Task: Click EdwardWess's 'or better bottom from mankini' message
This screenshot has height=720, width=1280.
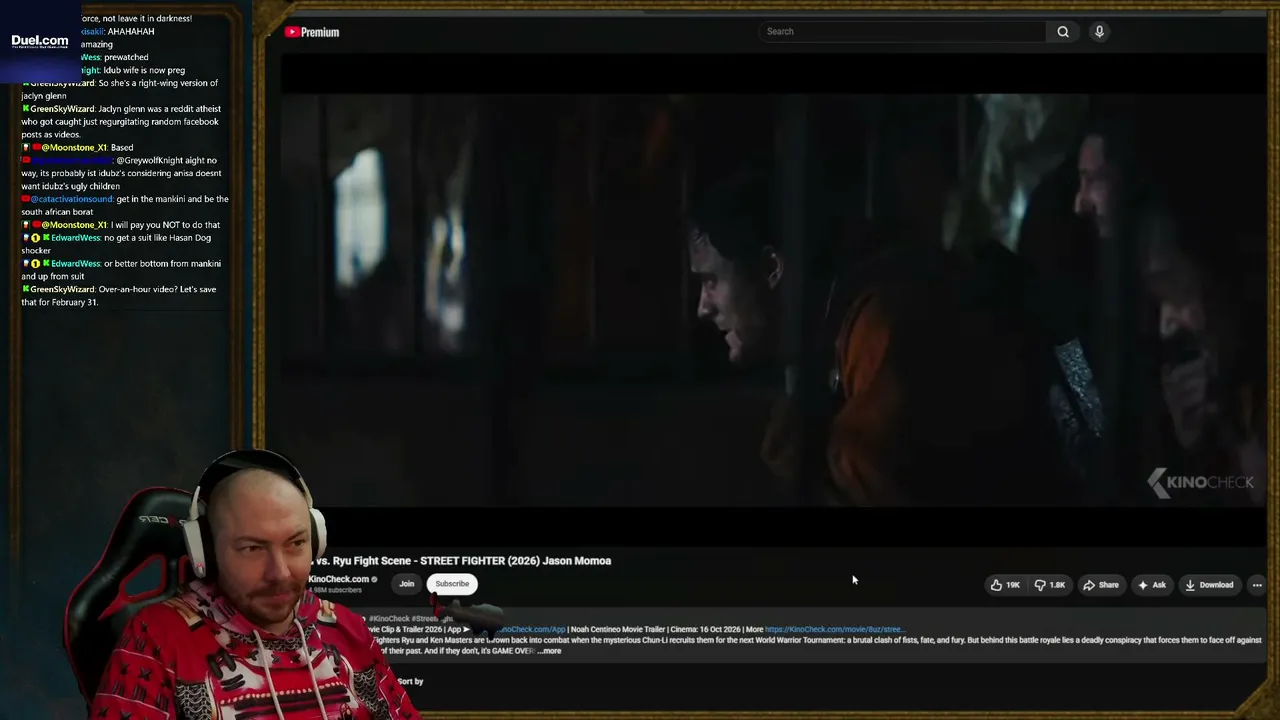Action: [121, 270]
